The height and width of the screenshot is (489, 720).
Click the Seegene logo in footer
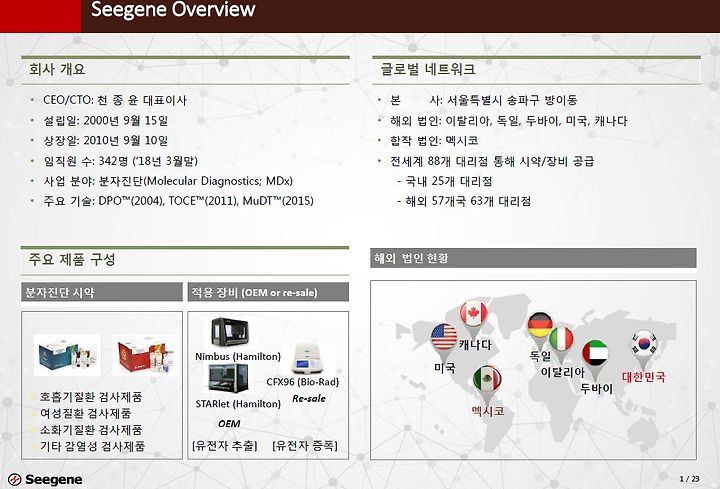tap(45, 480)
